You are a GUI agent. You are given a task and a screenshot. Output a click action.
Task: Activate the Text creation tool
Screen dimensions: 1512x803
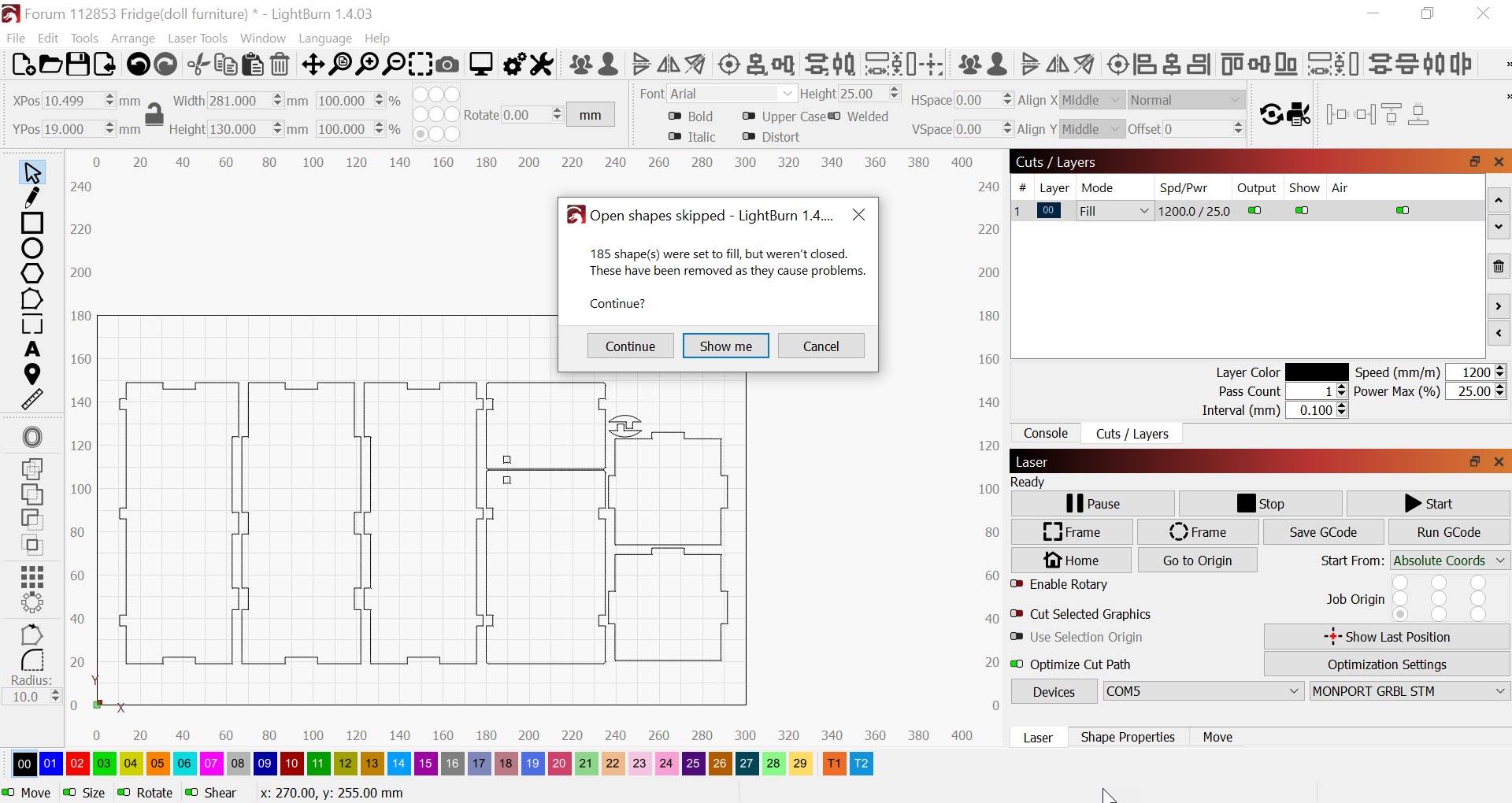pos(33,350)
